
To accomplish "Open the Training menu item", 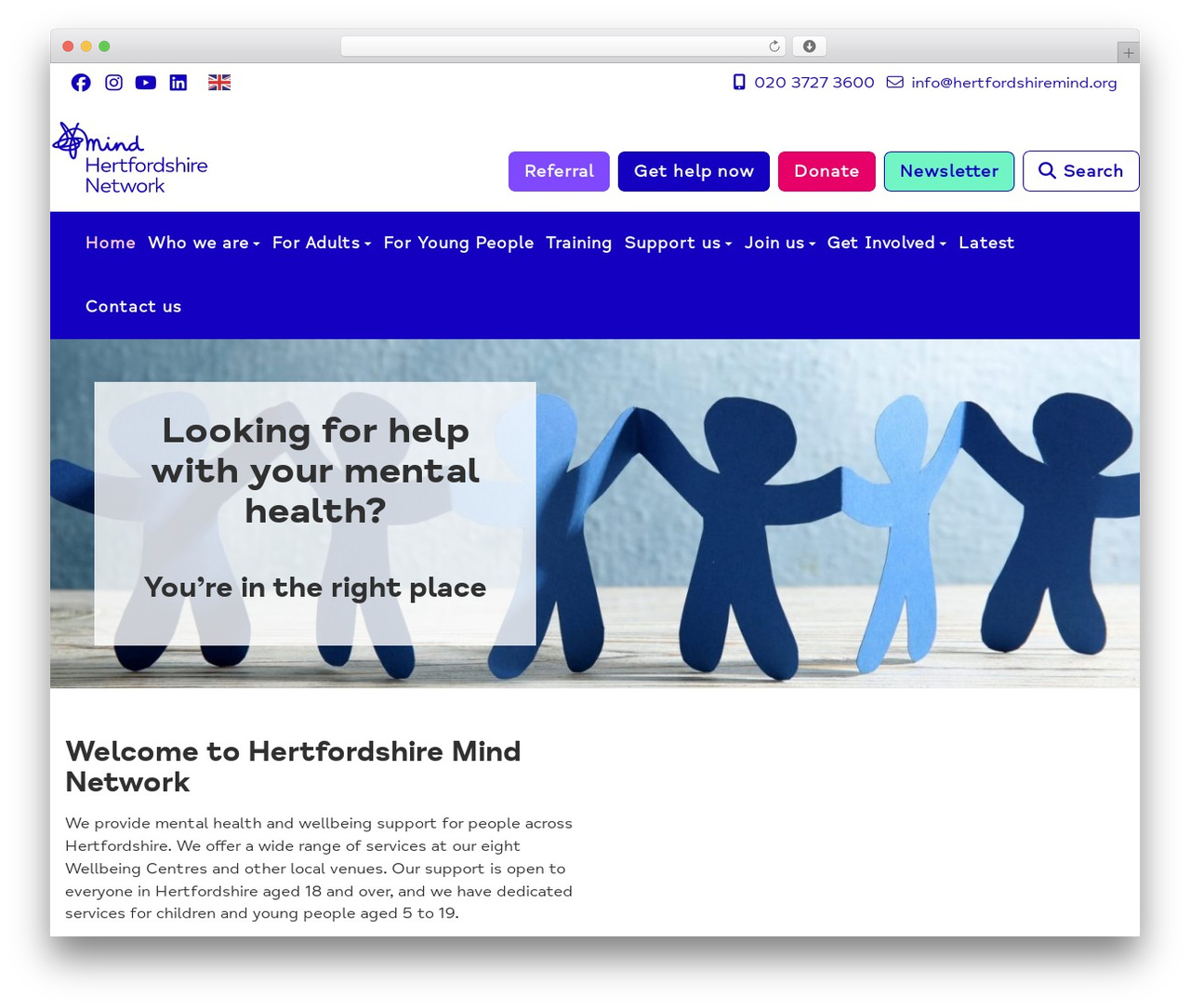I will click(x=579, y=243).
